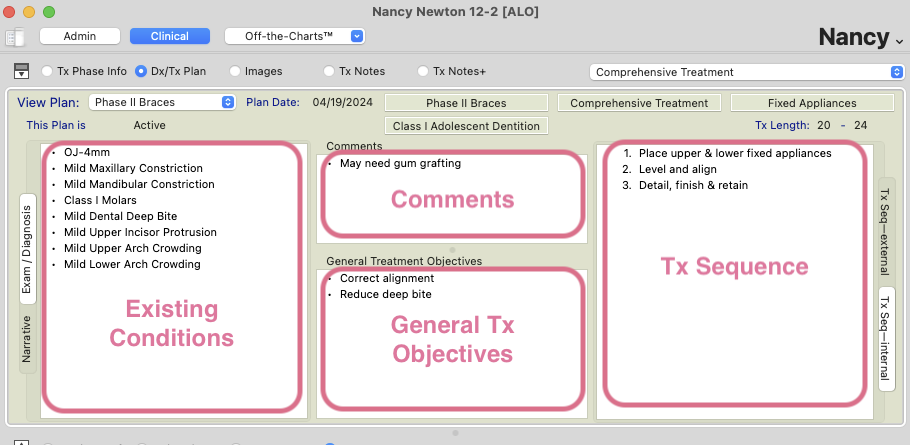The image size is (910, 445).
Task: Click the Tx Length value 20
Action: tap(824, 125)
